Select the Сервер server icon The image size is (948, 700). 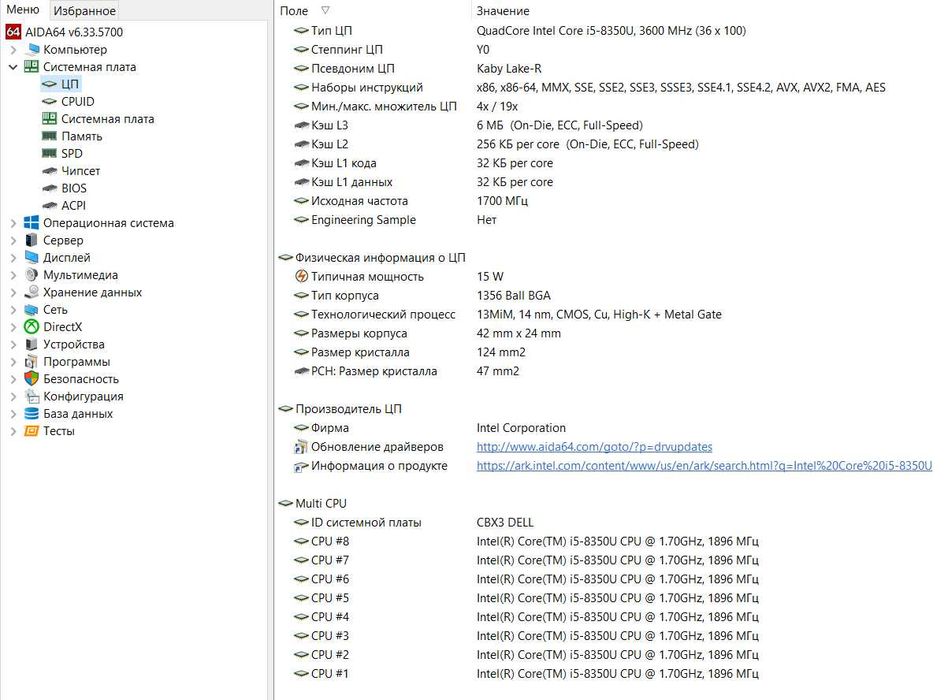pos(31,240)
